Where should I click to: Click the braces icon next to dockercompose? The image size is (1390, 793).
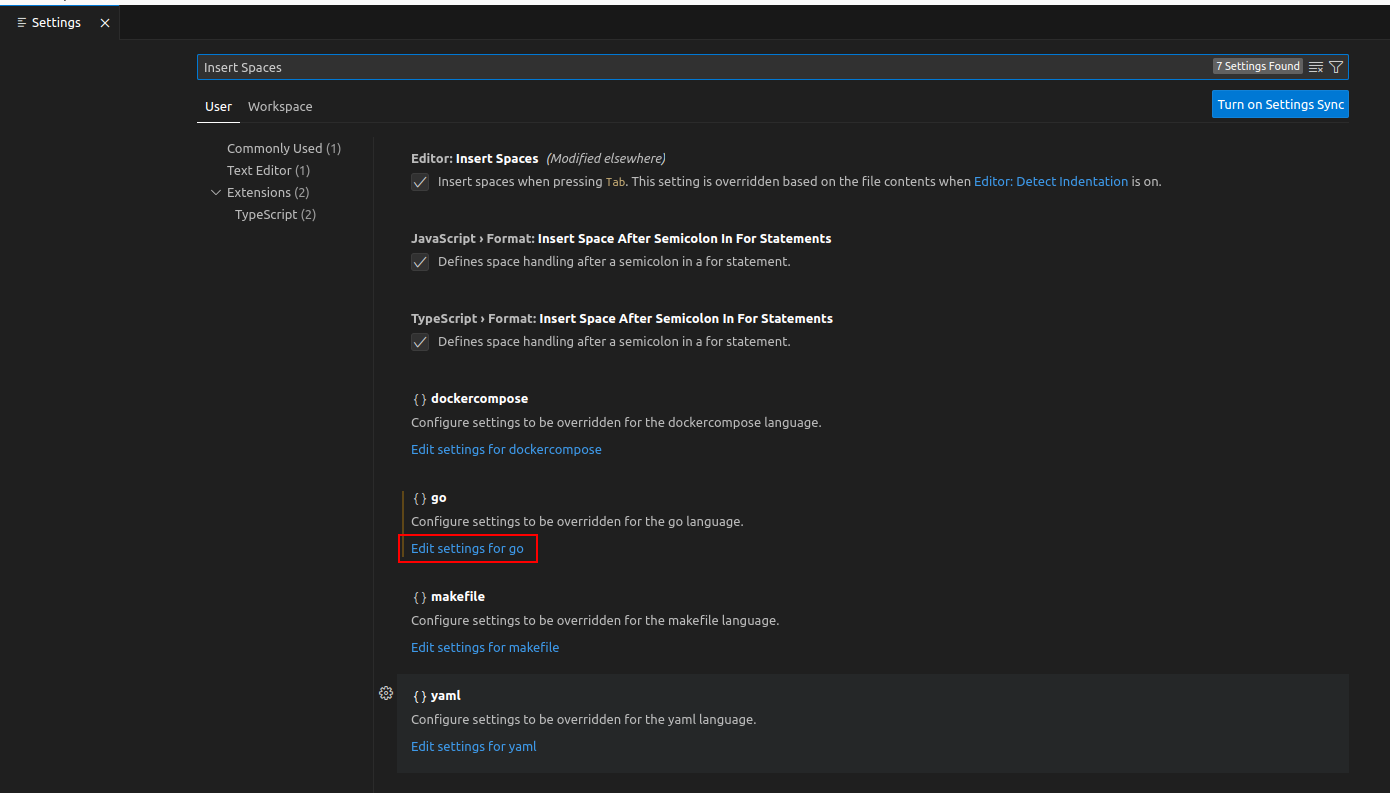pos(420,399)
